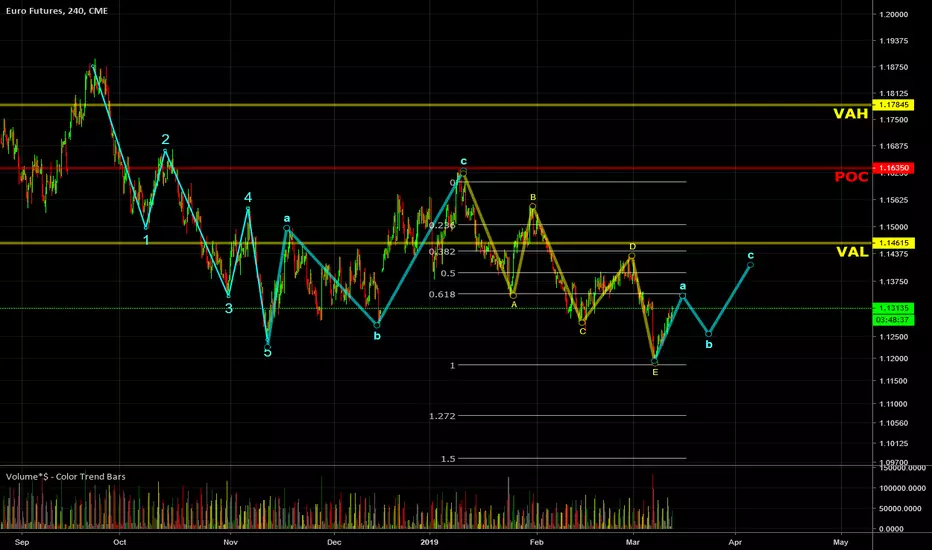Click the May label on the time axis
Screen dimensions: 932x550
coord(840,542)
